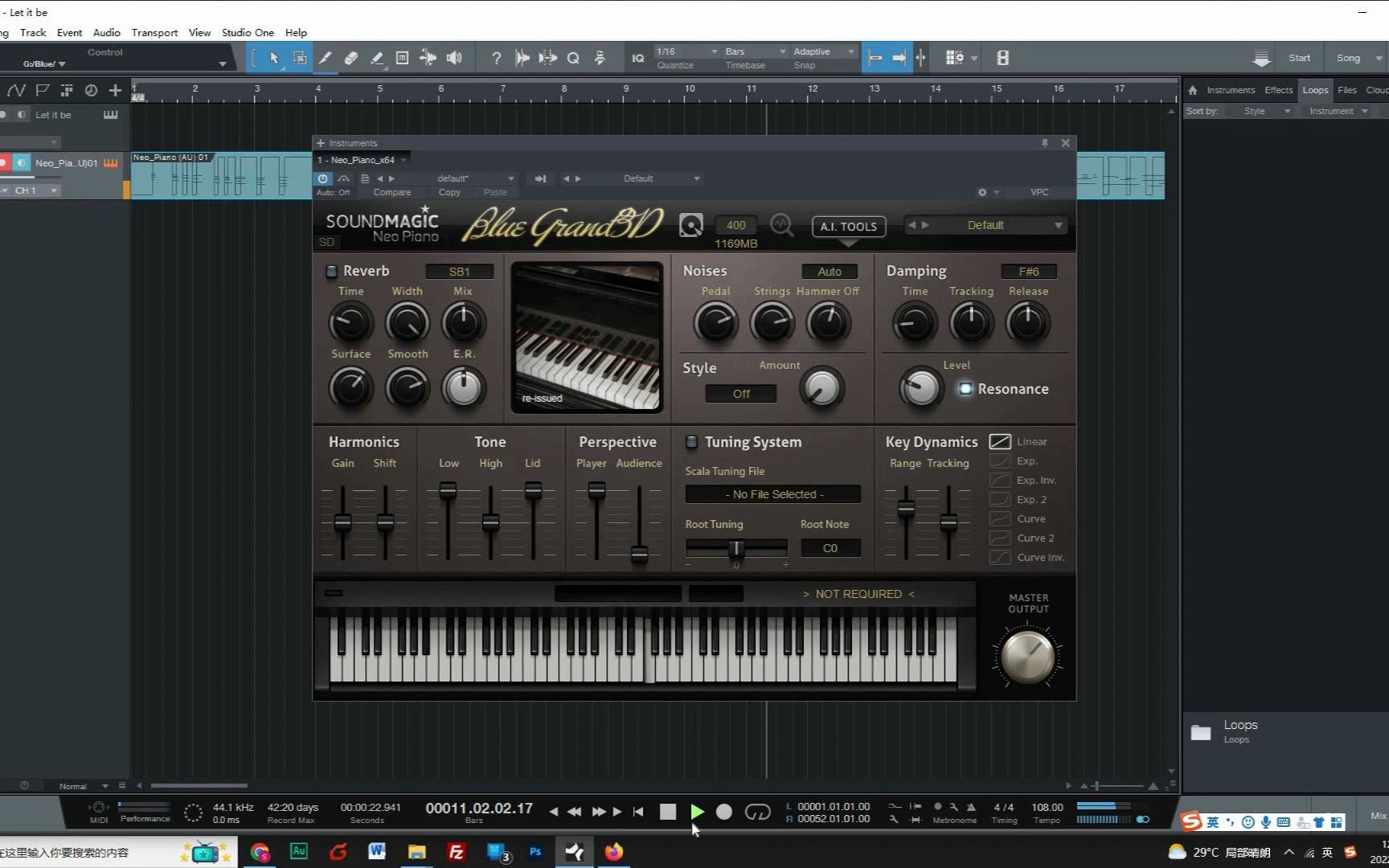Open the Sort by Instrument dropdown
1389x868 pixels.
point(1338,111)
